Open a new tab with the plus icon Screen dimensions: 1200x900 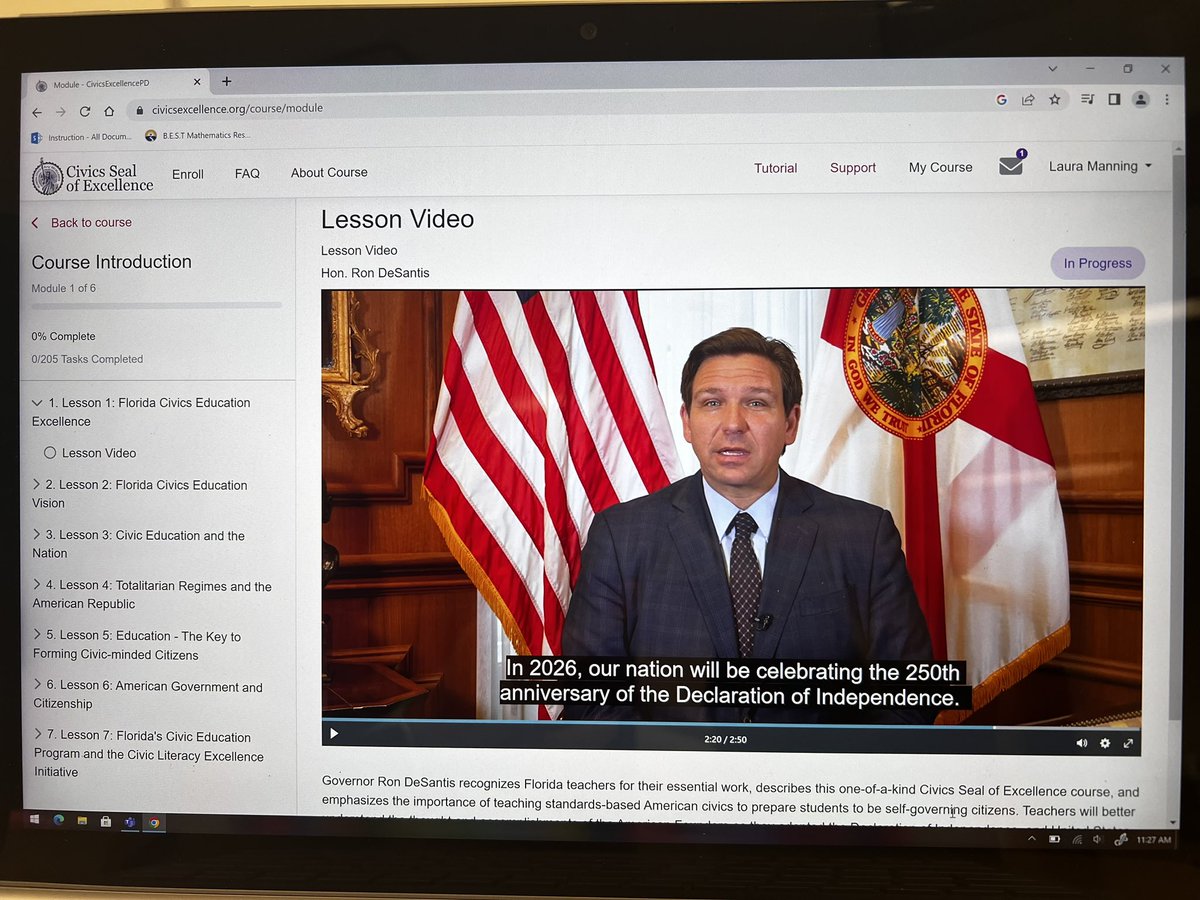pyautogui.click(x=226, y=82)
